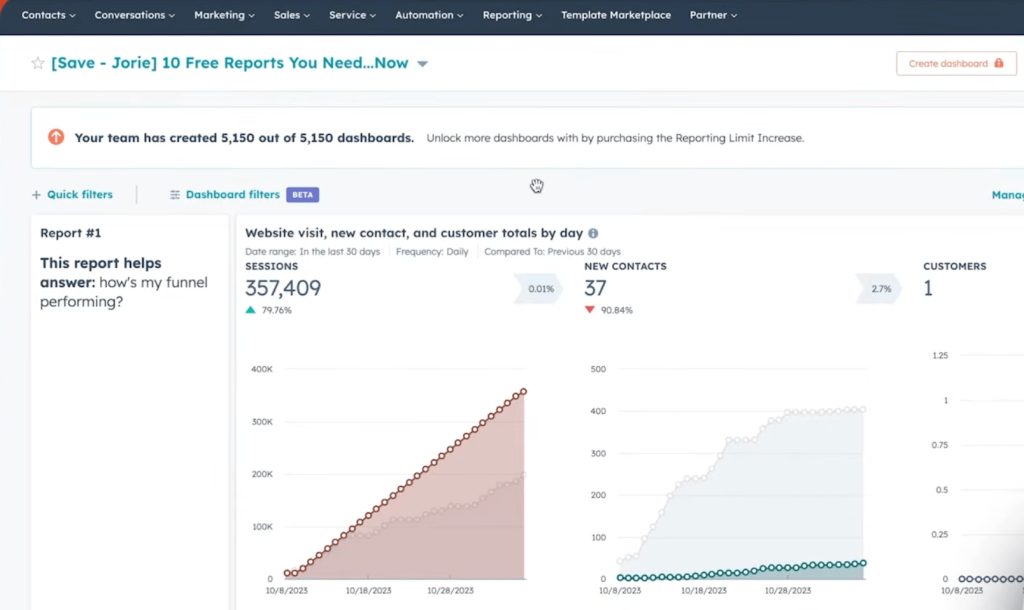Open the Contacts menu
Image resolution: width=1024 pixels, height=610 pixels.
coord(48,15)
